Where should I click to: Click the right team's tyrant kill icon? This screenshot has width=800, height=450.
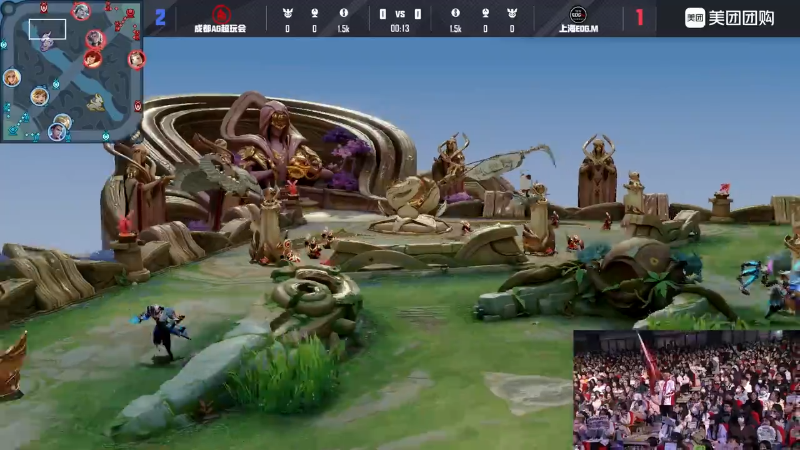tap(512, 13)
